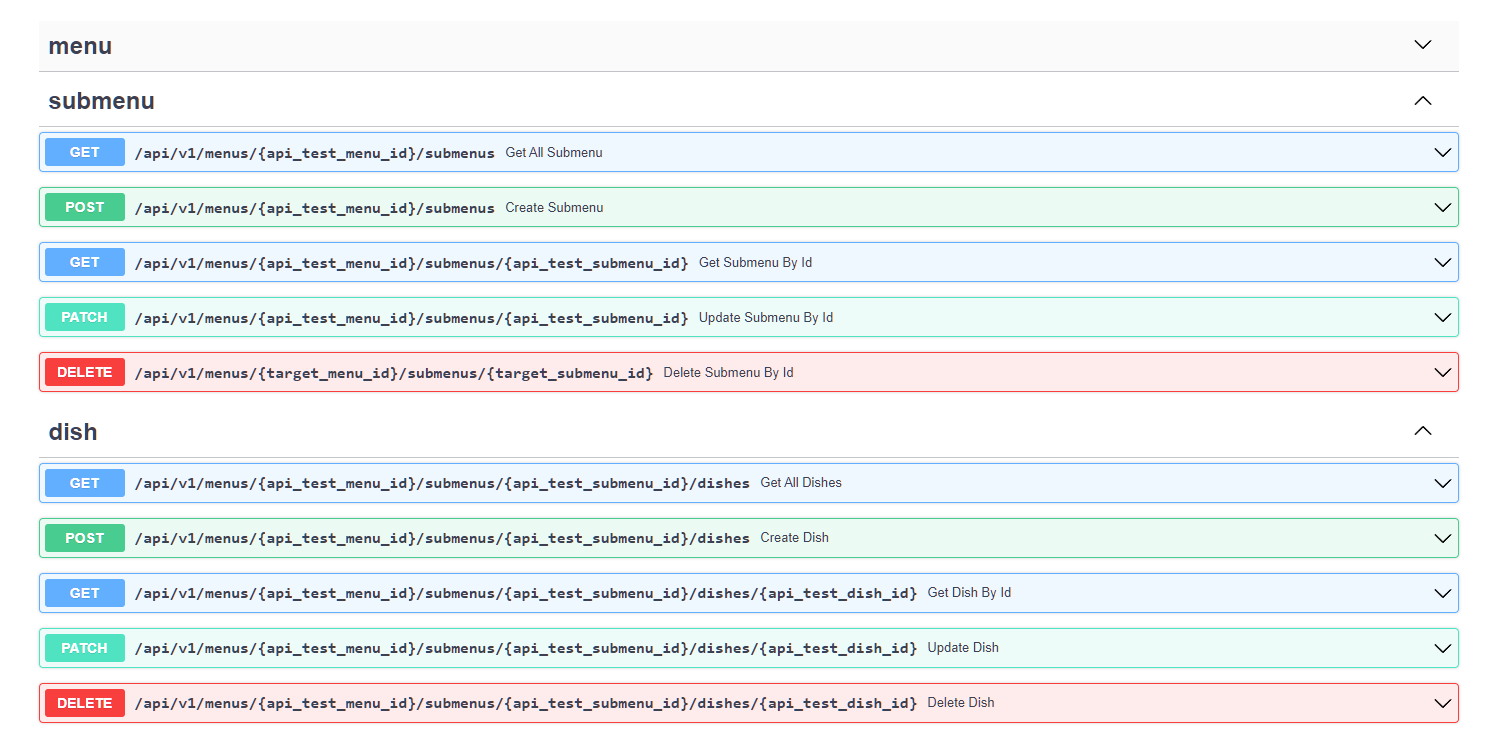This screenshot has width=1486, height=740.
Task: Click the GET badge on Get All Submenu
Action: [84, 152]
